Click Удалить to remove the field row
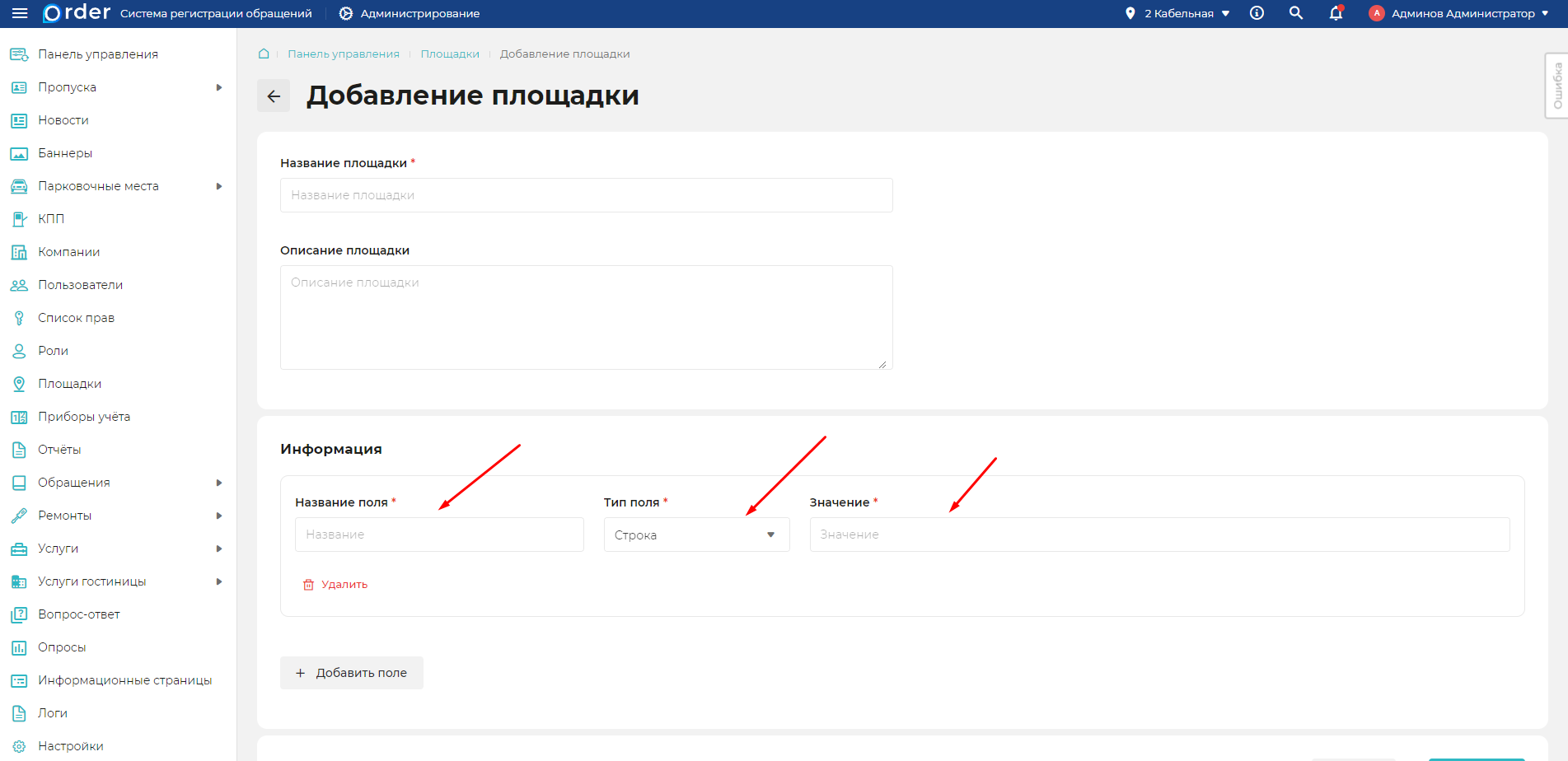This screenshot has height=761, width=1568. tap(335, 583)
